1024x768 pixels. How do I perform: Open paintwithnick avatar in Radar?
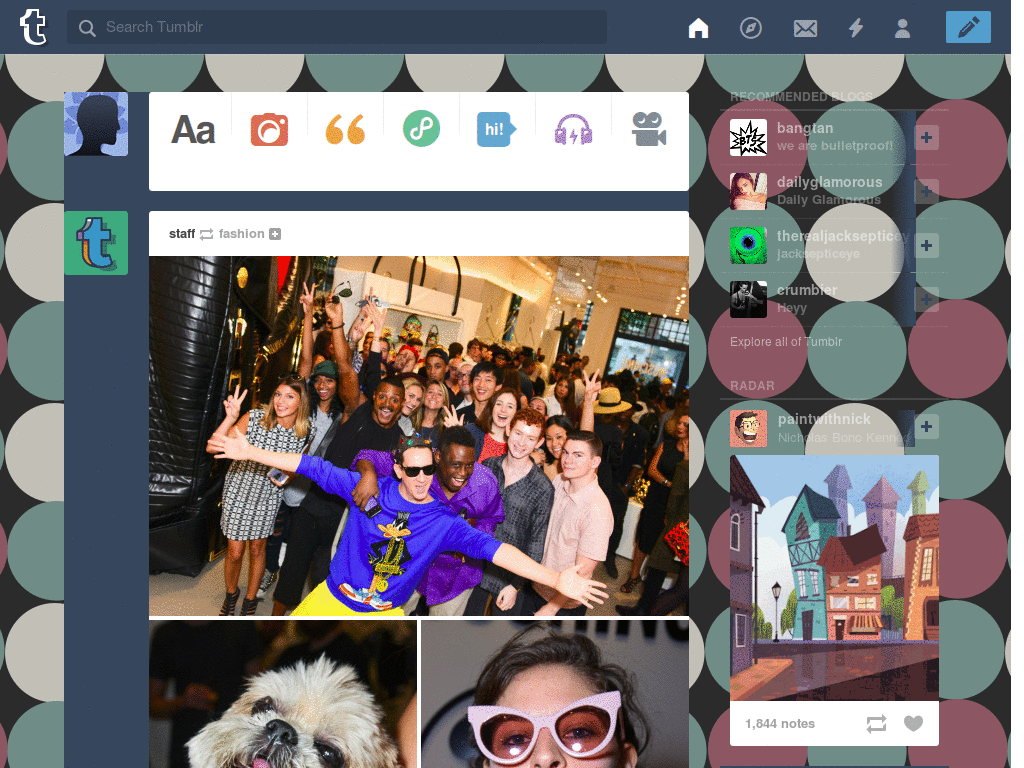pos(748,428)
